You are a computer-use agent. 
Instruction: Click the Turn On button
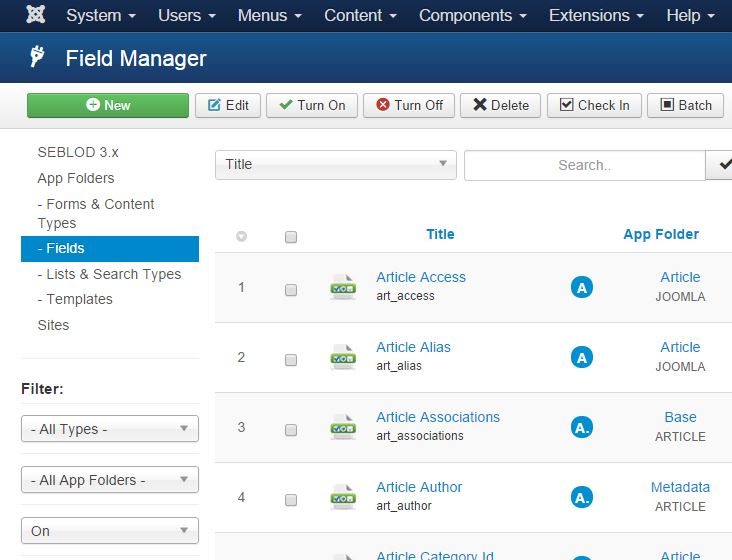312,105
